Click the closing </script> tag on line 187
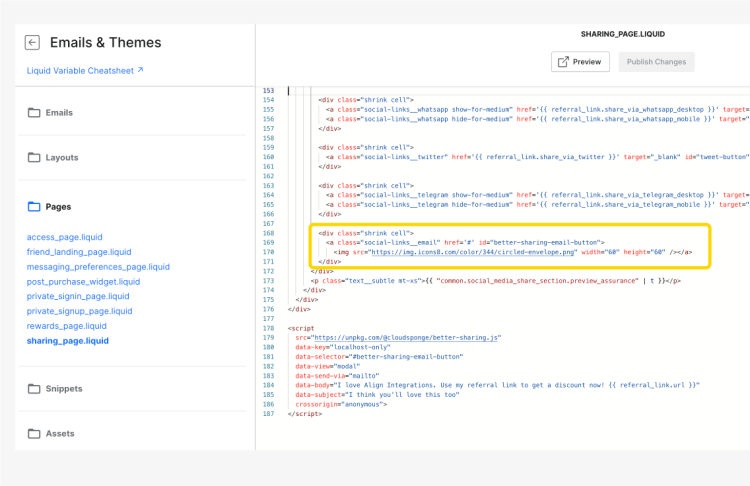Viewport: 750px width, 486px height. coord(305,414)
